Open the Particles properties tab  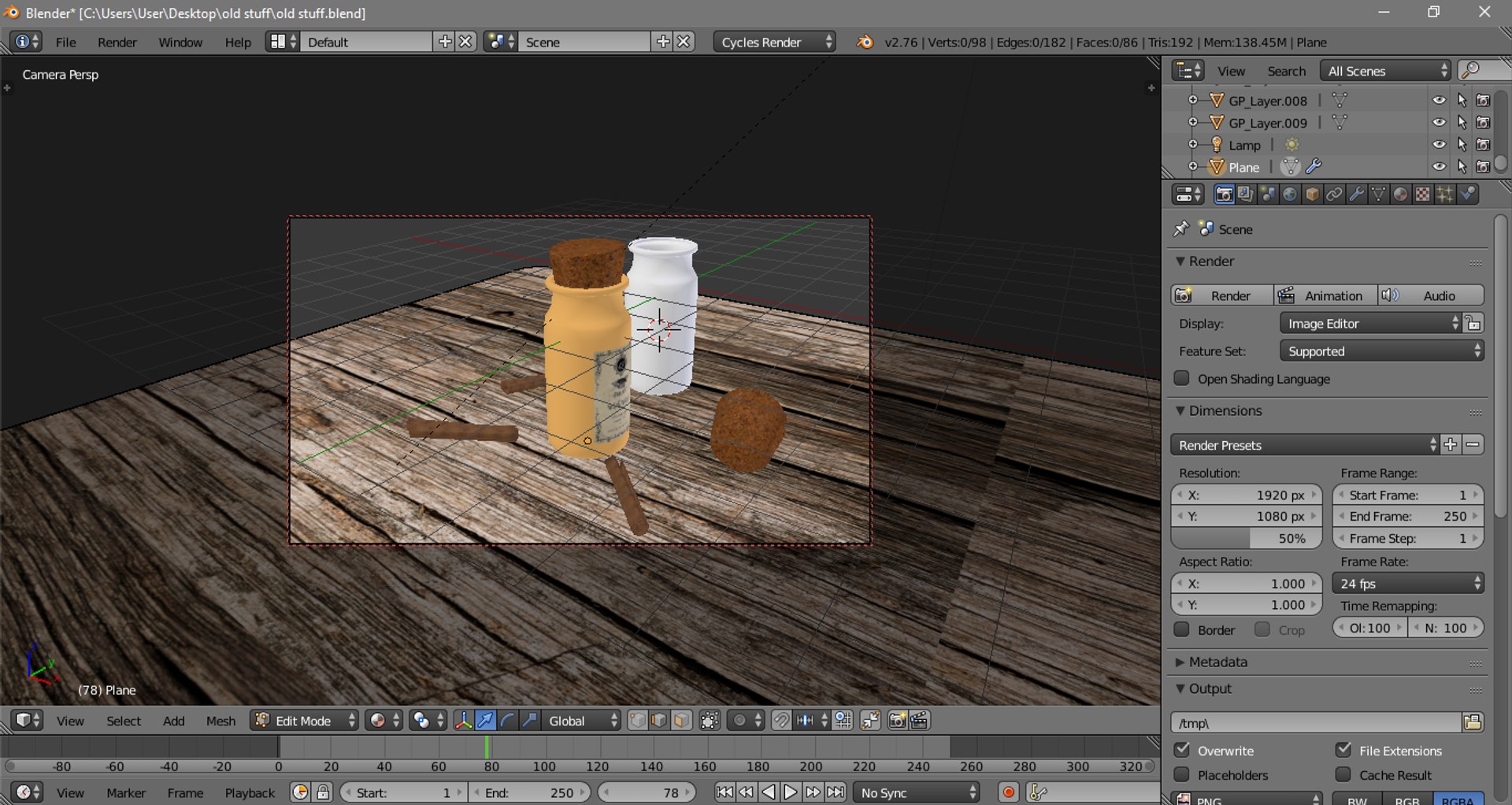tap(1444, 195)
